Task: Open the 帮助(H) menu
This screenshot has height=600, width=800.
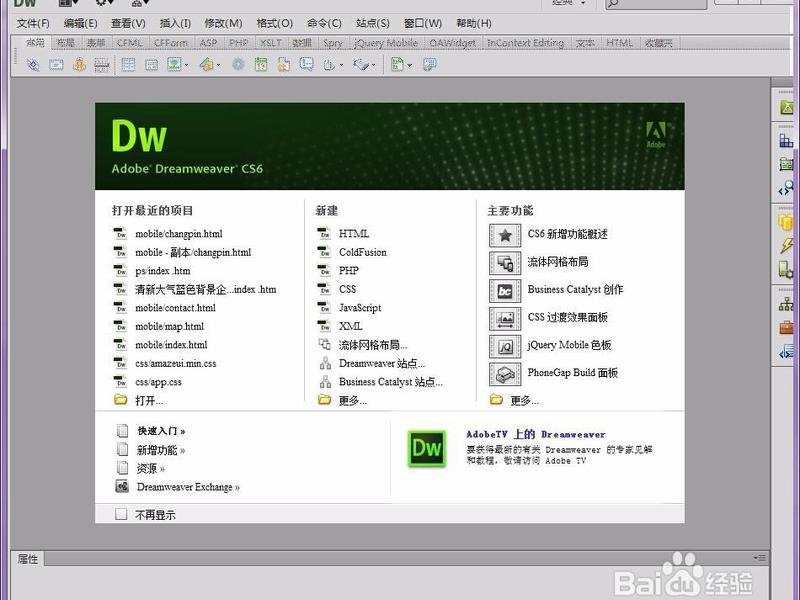Action: pyautogui.click(x=473, y=23)
